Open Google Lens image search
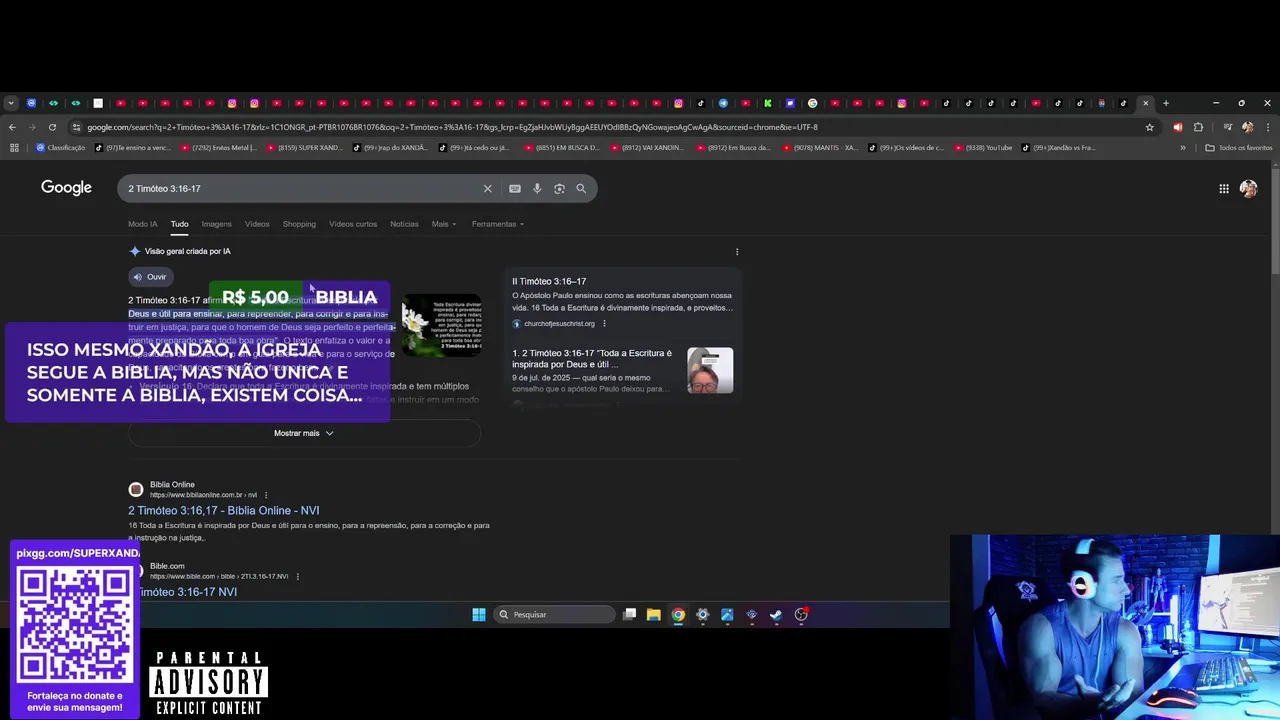The image size is (1280, 720). [x=559, y=188]
